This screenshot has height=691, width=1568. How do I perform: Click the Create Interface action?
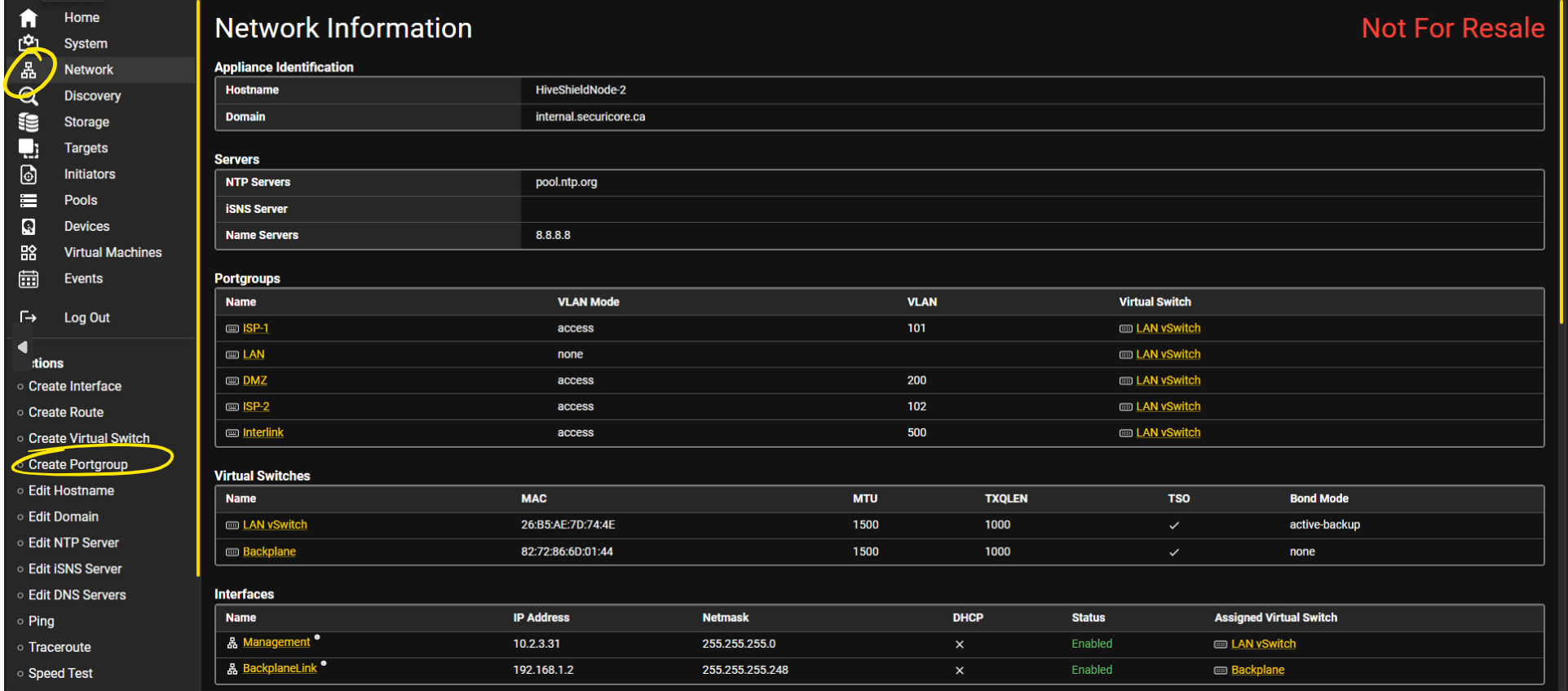75,386
